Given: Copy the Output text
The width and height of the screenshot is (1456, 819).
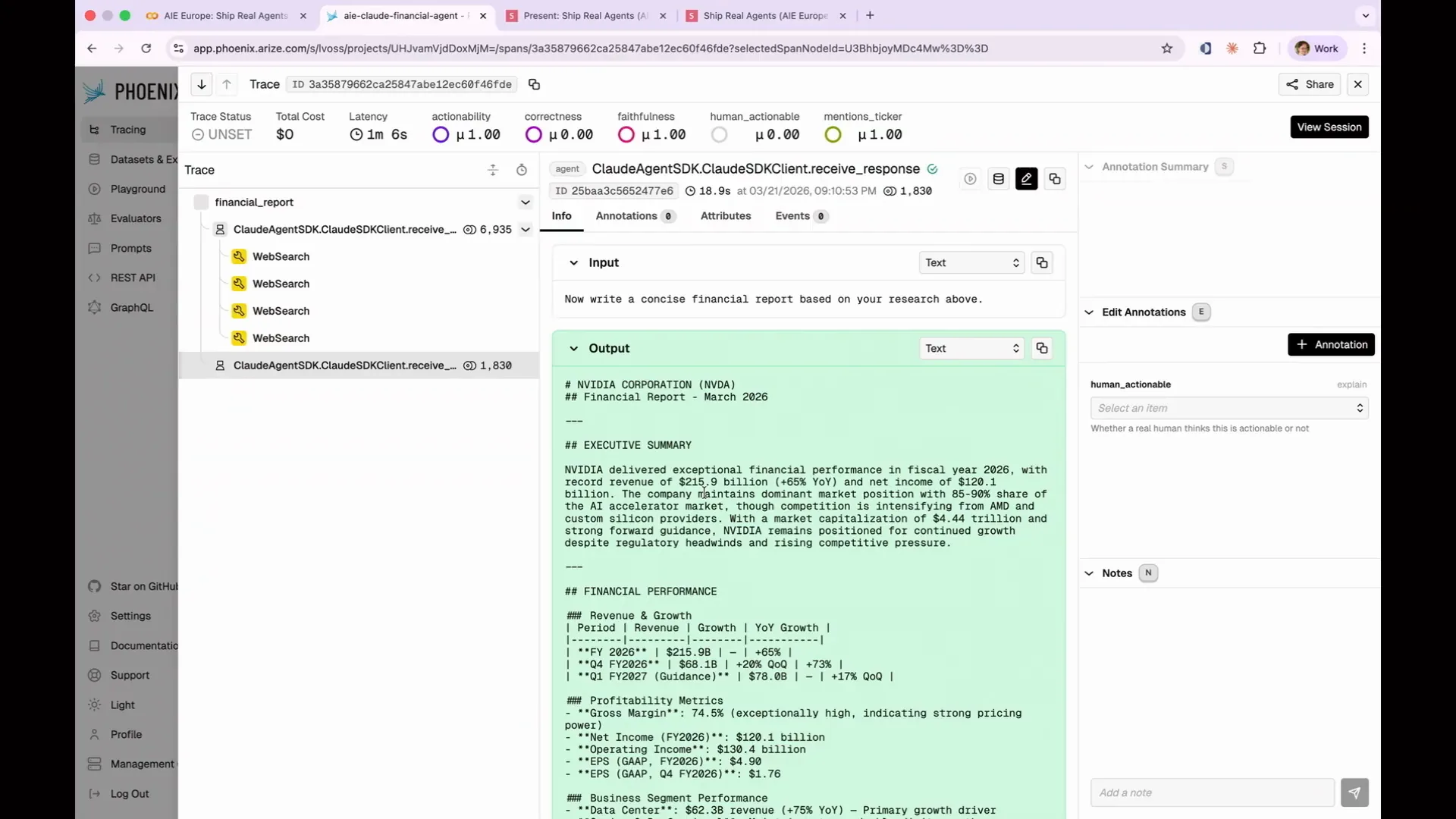Looking at the screenshot, I should [x=1042, y=349].
